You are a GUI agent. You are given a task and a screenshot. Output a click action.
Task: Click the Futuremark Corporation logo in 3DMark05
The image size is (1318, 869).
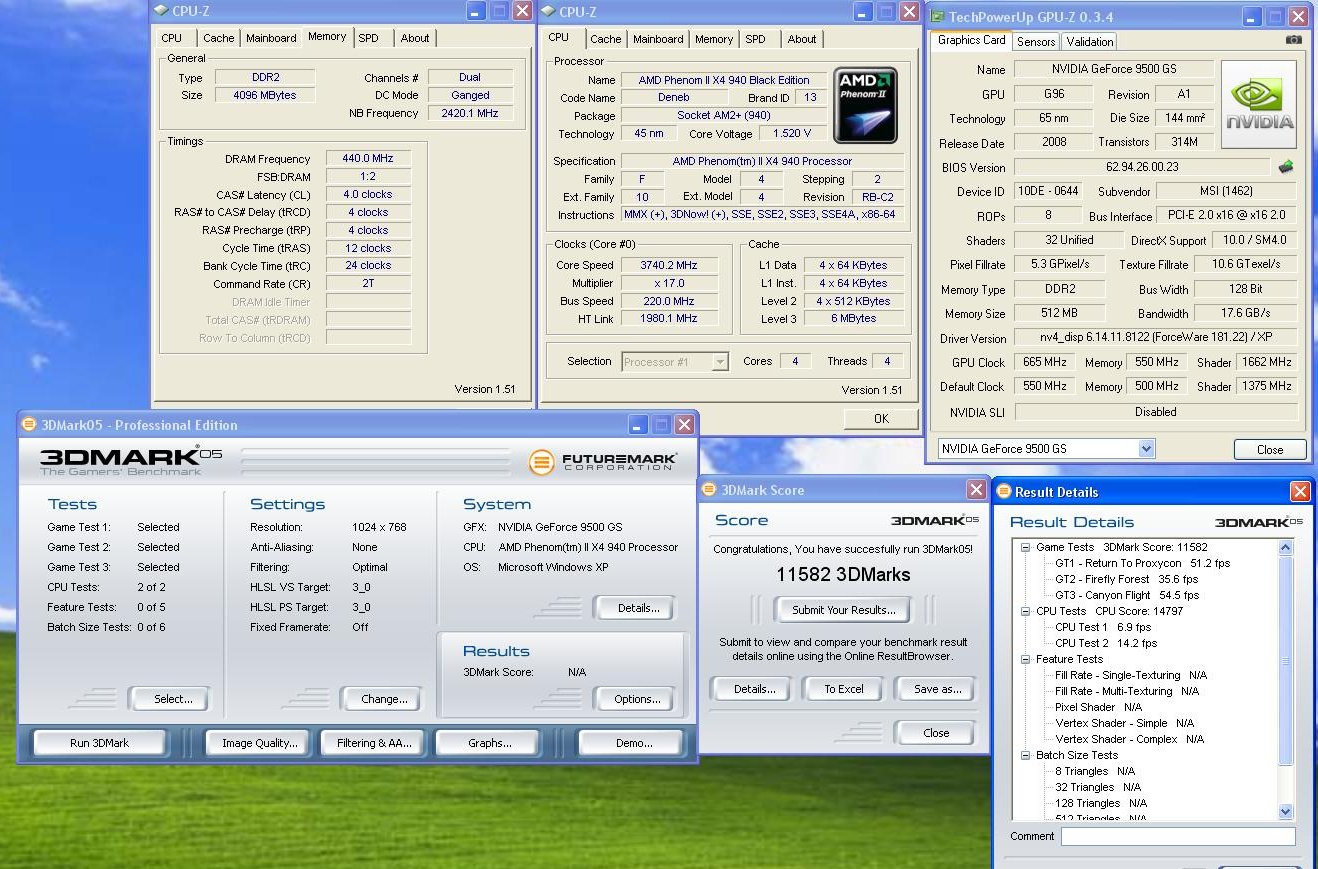pyautogui.click(x=603, y=462)
